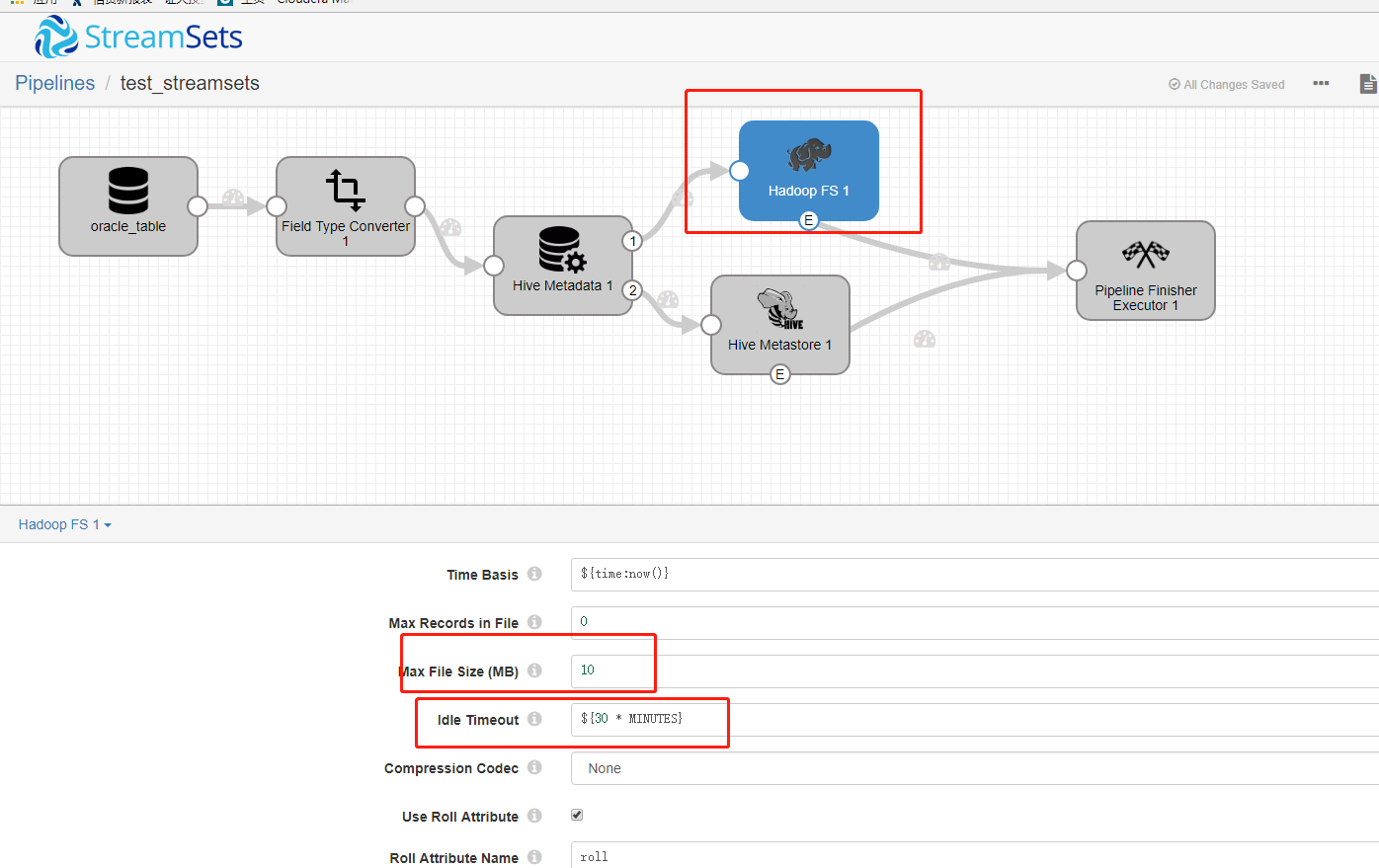Click Field Type Converter output port
The width and height of the screenshot is (1379, 868).
tap(415, 206)
